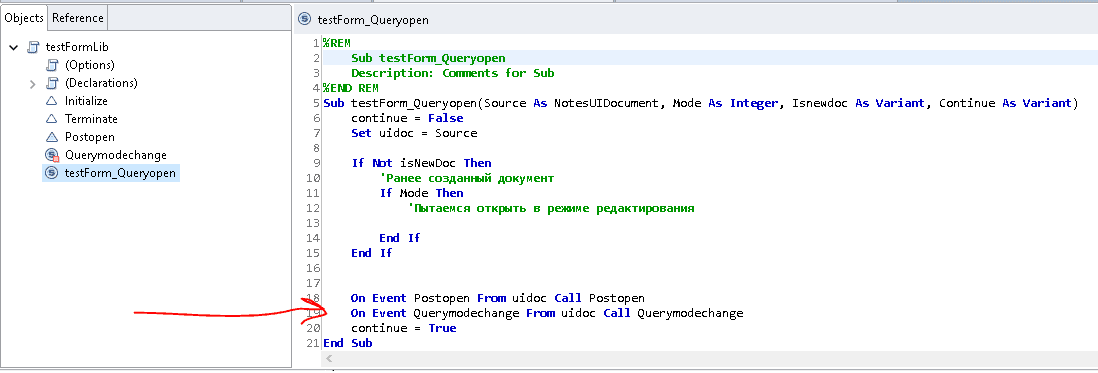Click the testForm_Queryopen editor title

pos(373,20)
